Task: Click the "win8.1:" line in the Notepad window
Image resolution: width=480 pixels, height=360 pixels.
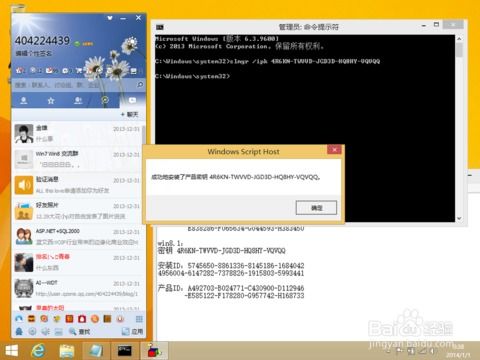Action: [170, 243]
